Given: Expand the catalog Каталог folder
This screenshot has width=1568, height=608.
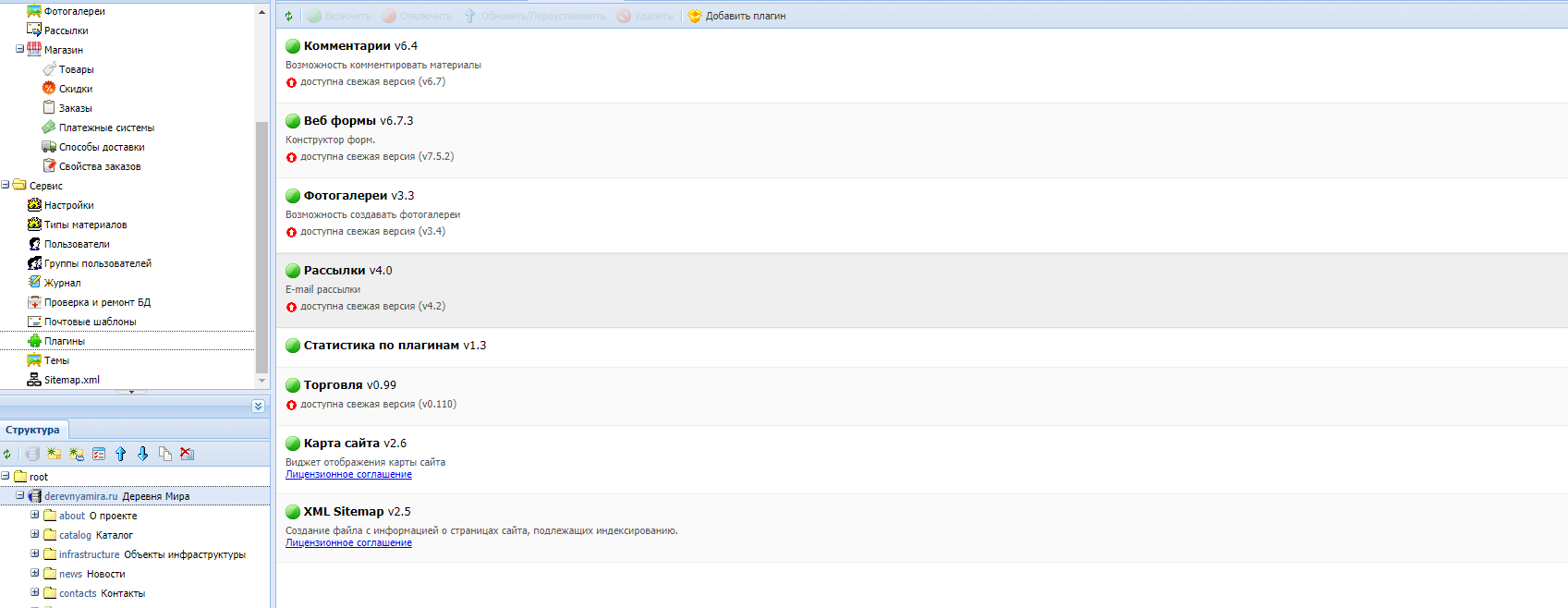Looking at the screenshot, I should point(35,534).
